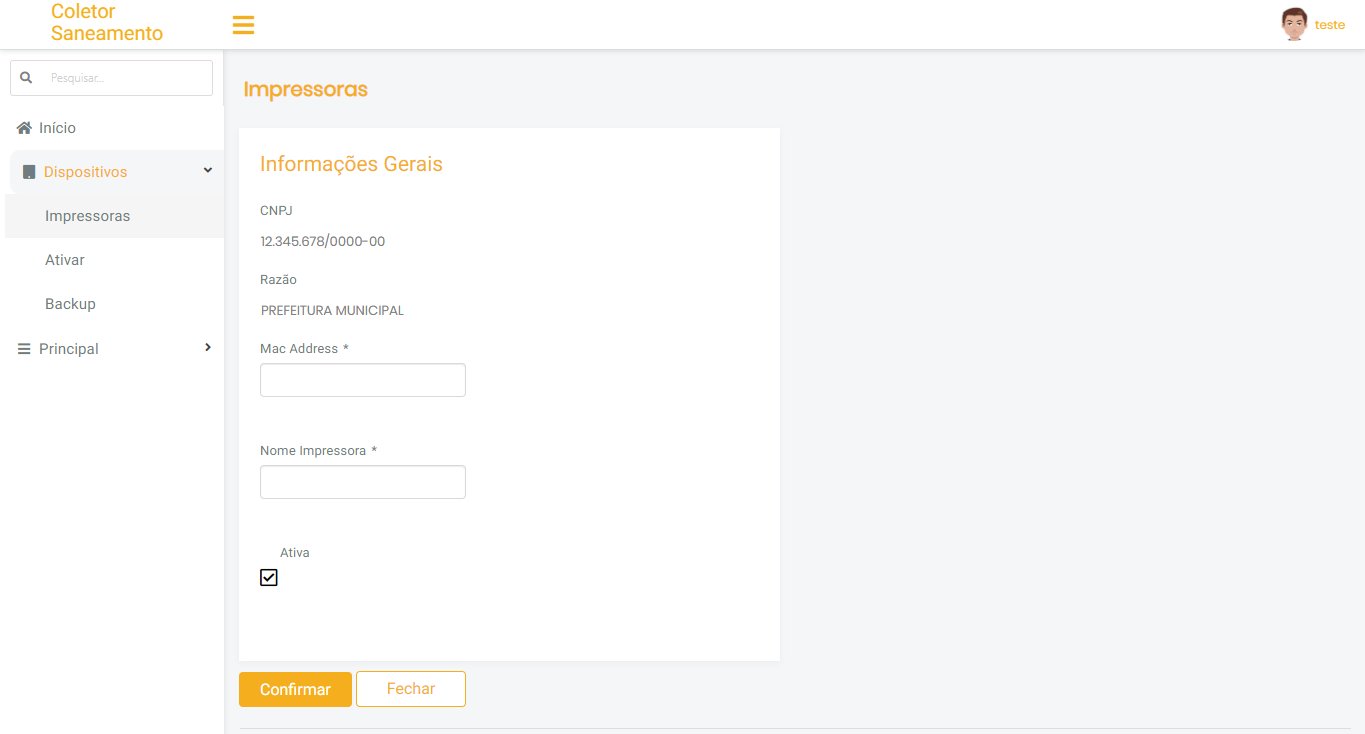Expand the Principal menu arrow
The width and height of the screenshot is (1365, 734).
[x=208, y=347]
